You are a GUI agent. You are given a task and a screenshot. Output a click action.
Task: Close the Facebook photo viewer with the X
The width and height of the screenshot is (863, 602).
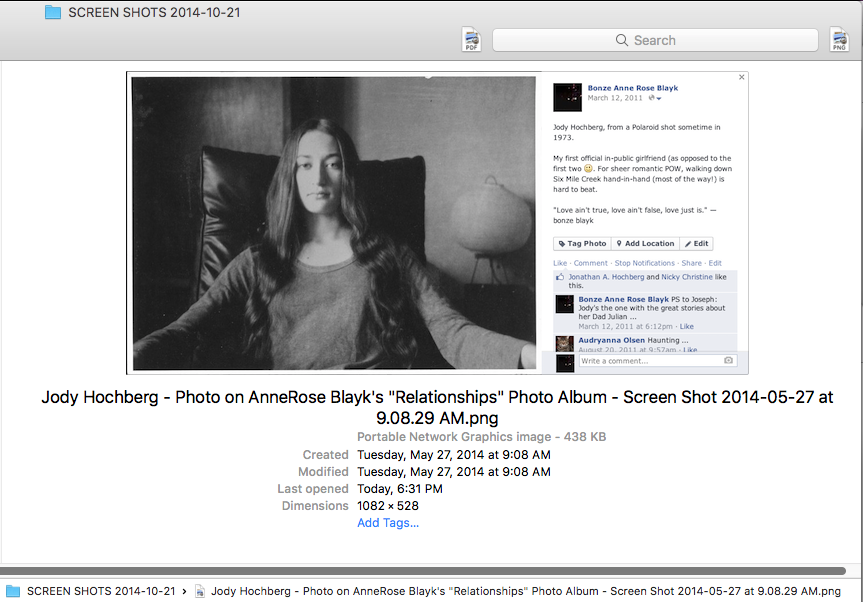pyautogui.click(x=741, y=77)
